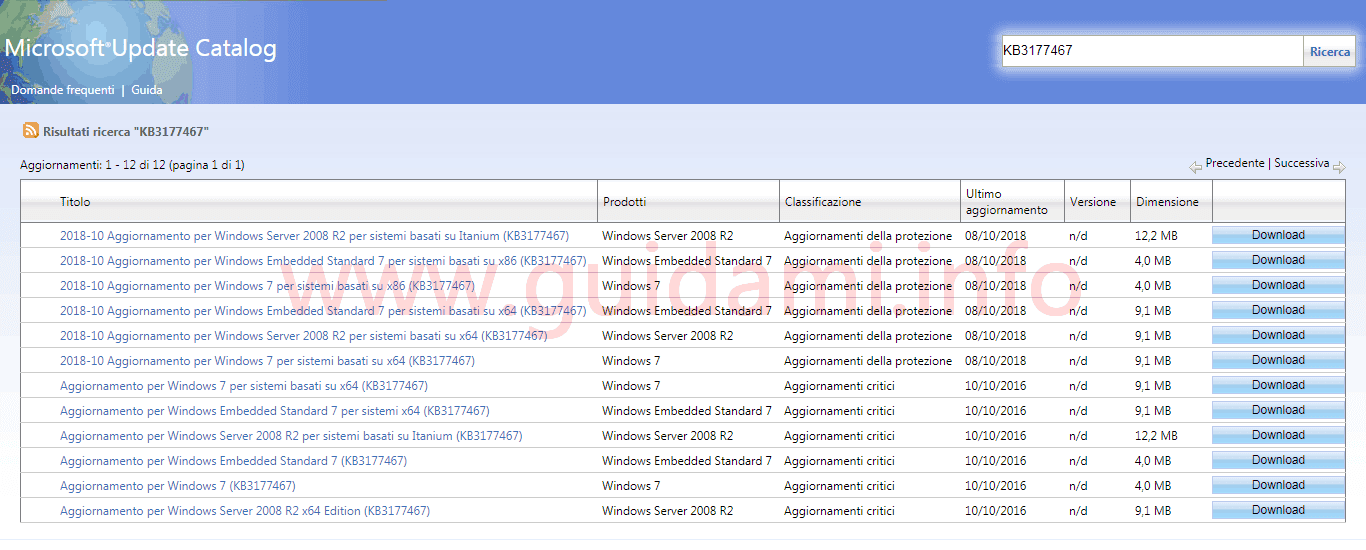Click the Ricerca search button

tap(1329, 51)
